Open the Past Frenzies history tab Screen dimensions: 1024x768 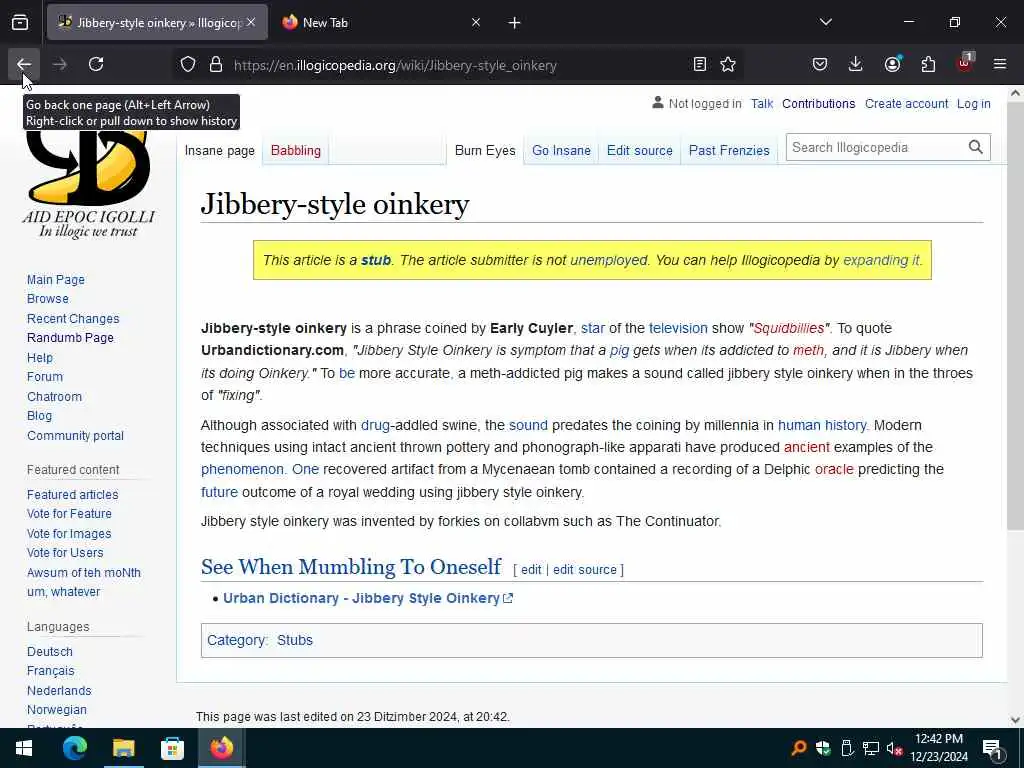pyautogui.click(x=729, y=151)
